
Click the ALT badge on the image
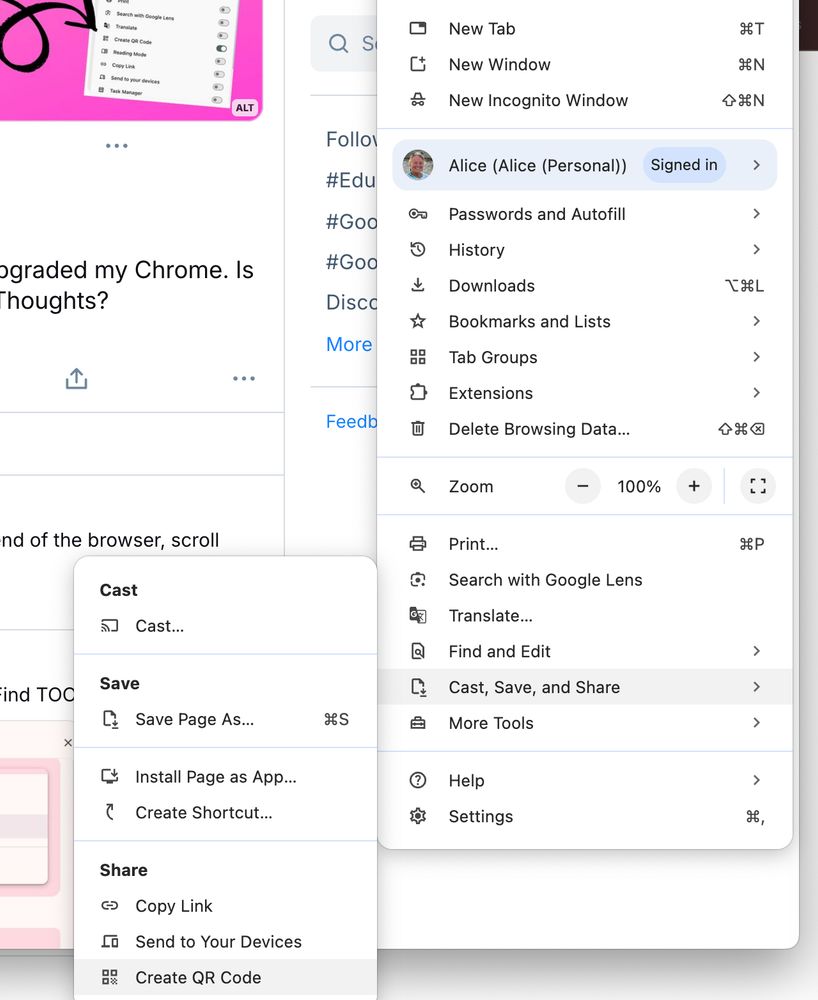[x=245, y=108]
